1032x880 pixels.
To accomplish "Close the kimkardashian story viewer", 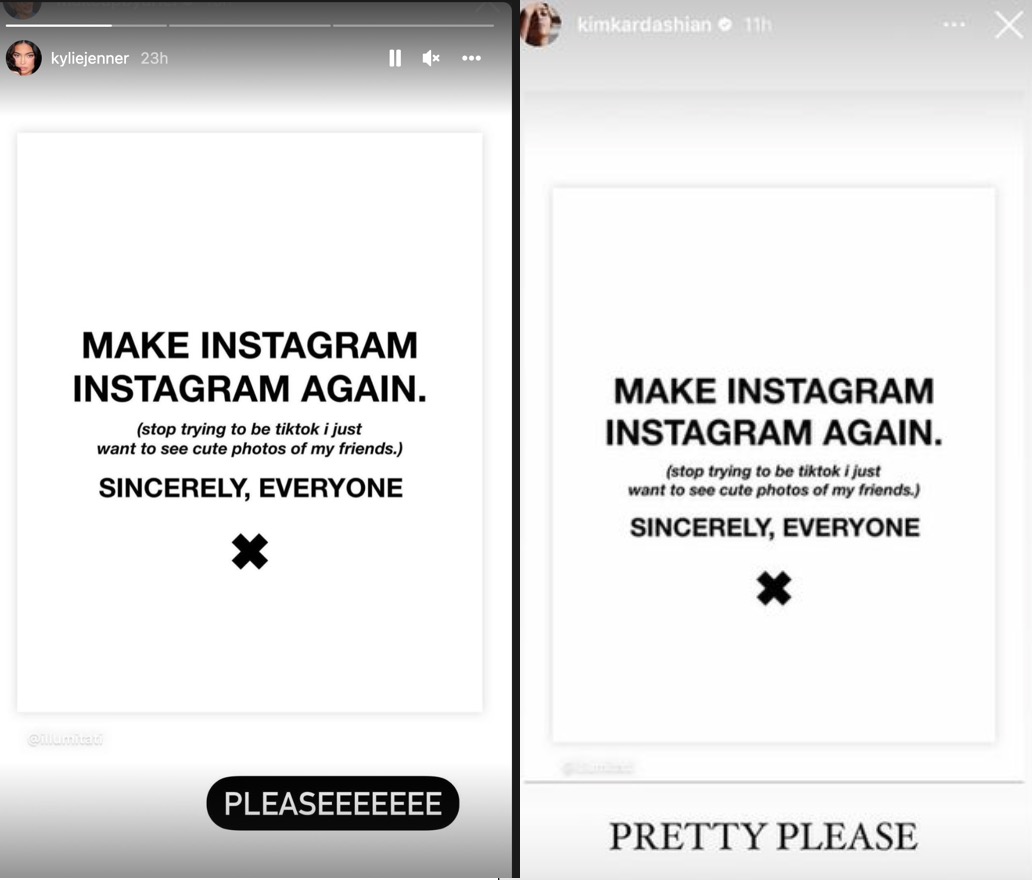I will [x=1008, y=26].
